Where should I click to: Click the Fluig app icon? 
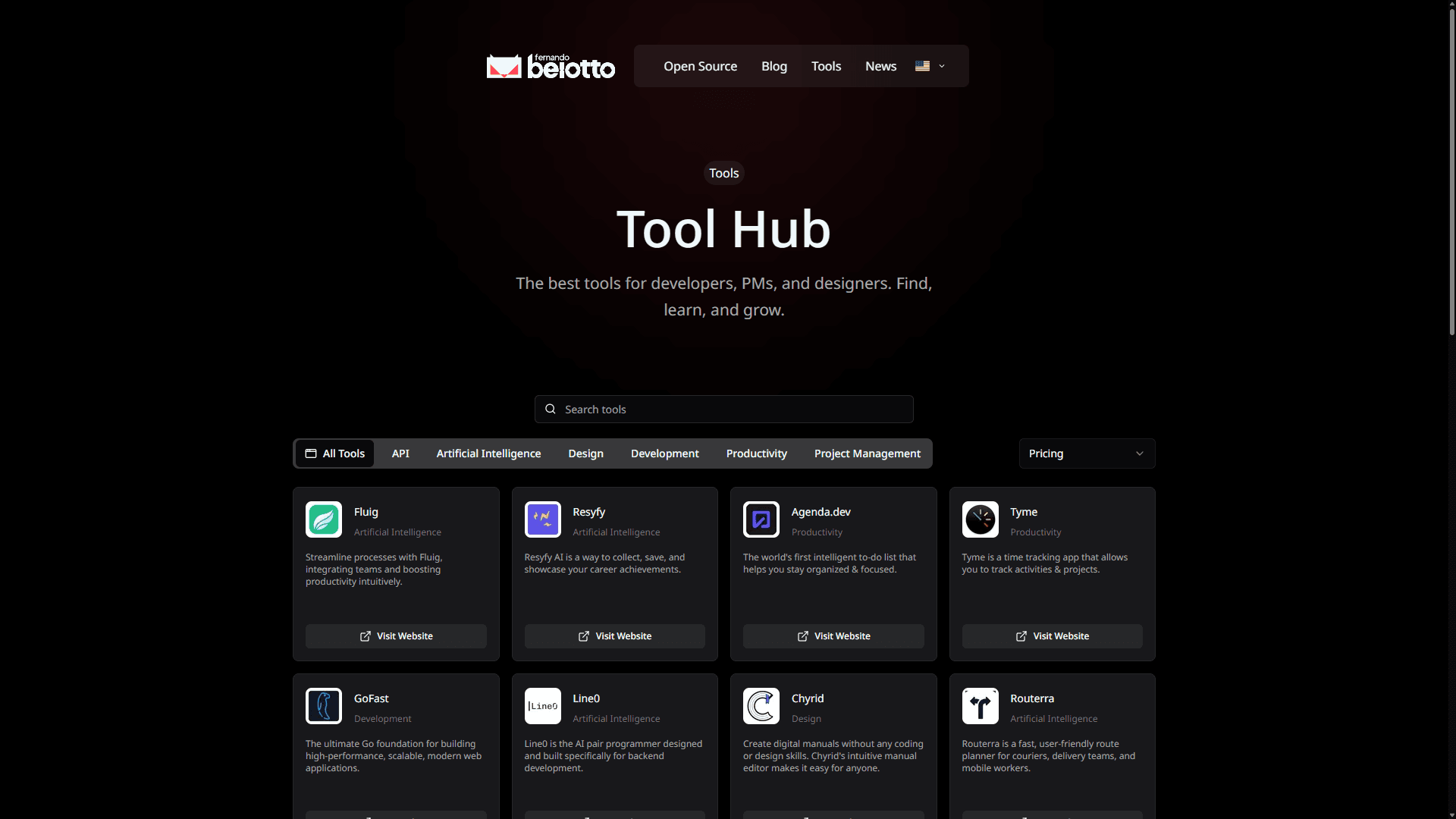click(x=324, y=519)
